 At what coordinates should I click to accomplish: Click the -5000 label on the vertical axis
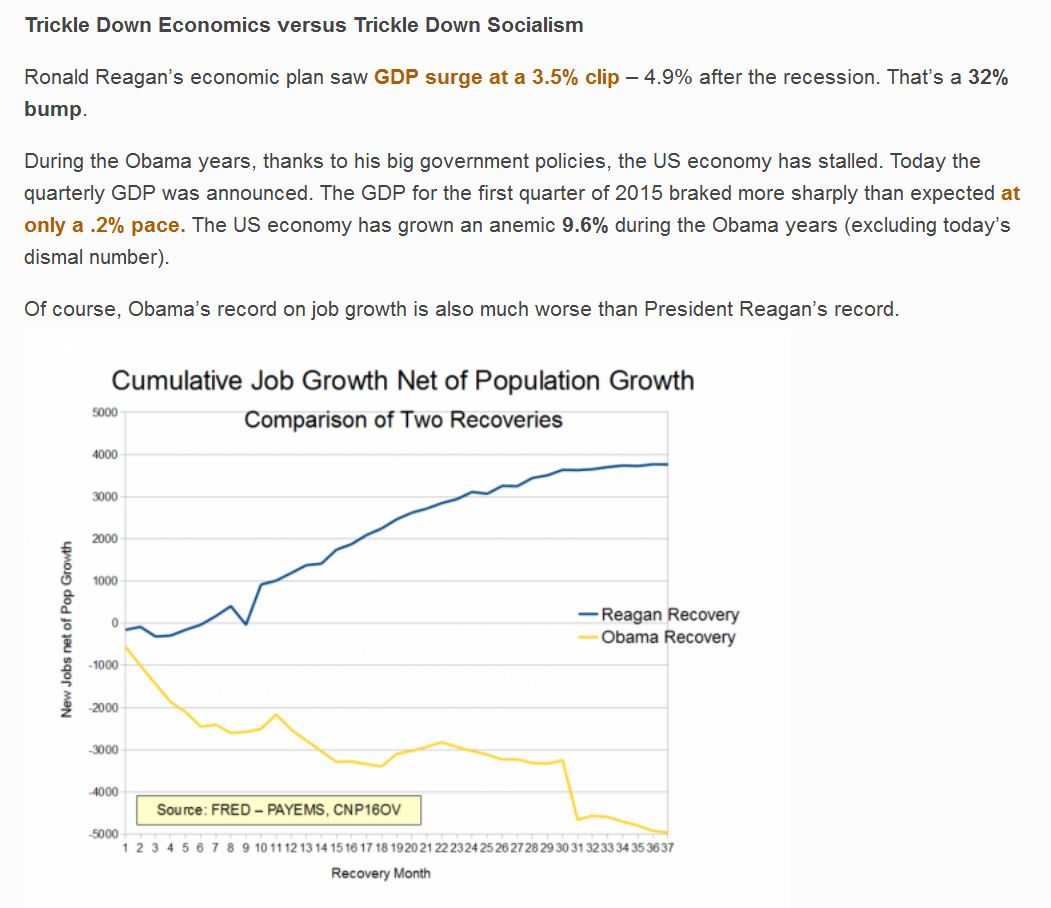[x=103, y=834]
